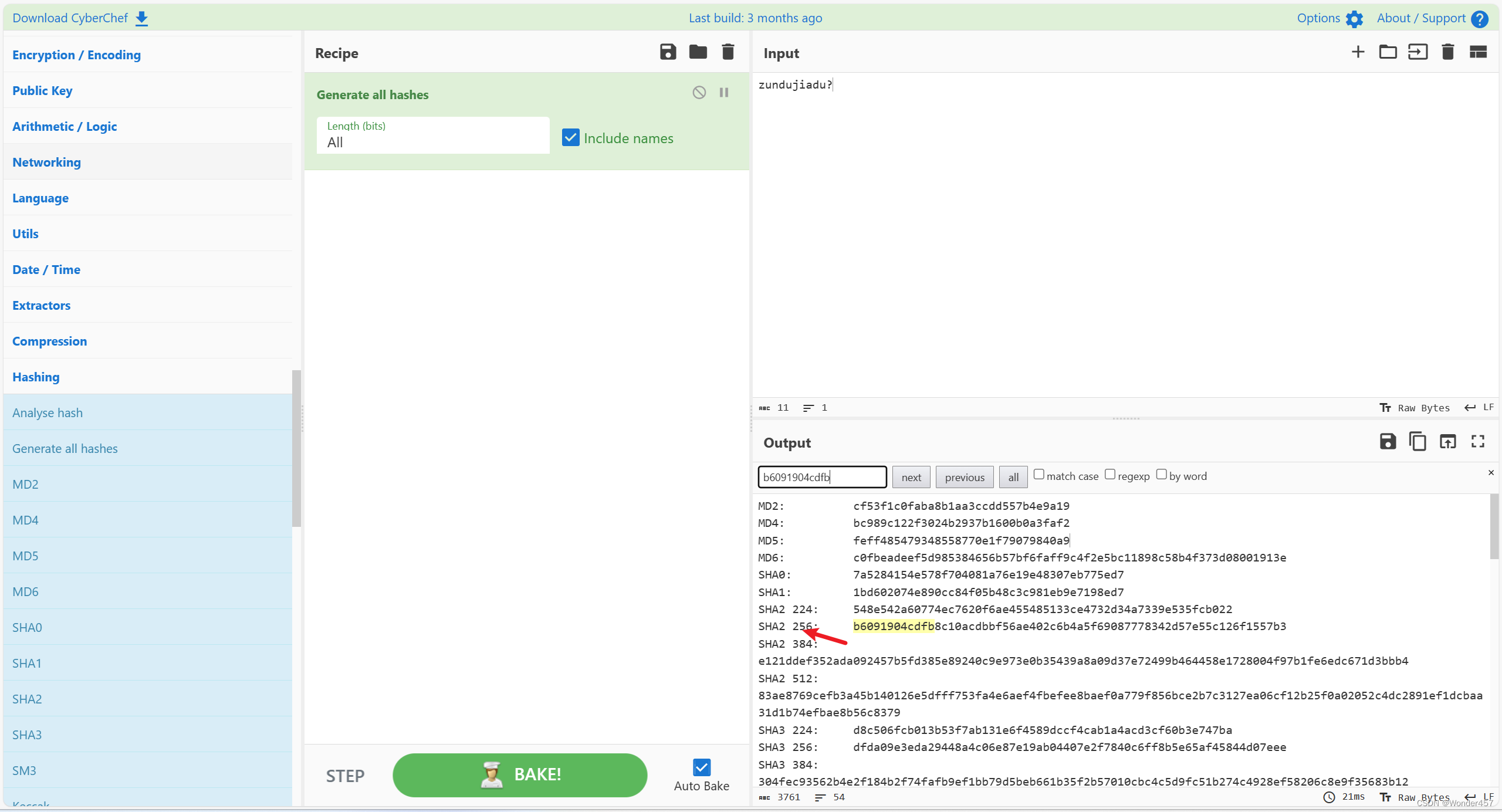Toggle the Auto Bake checkbox

[x=701, y=767]
